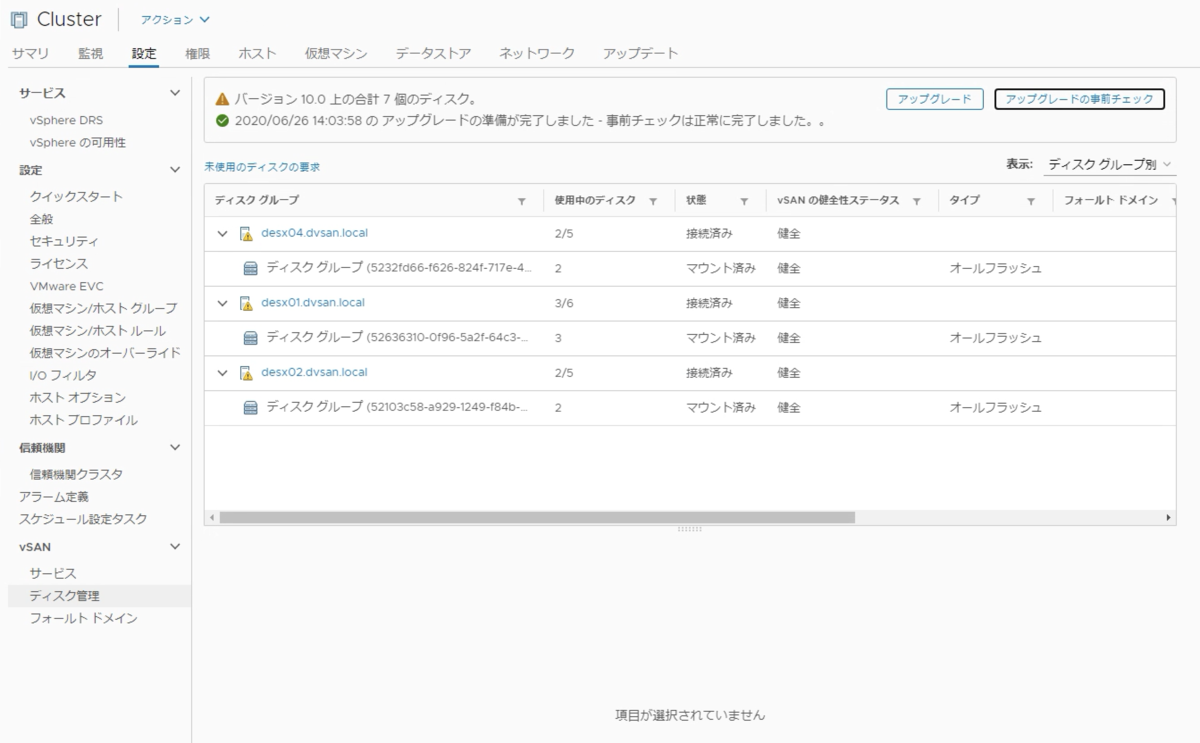Click the アップグレードの事前チェック button
Image resolution: width=1200 pixels, height=743 pixels.
[1079, 99]
